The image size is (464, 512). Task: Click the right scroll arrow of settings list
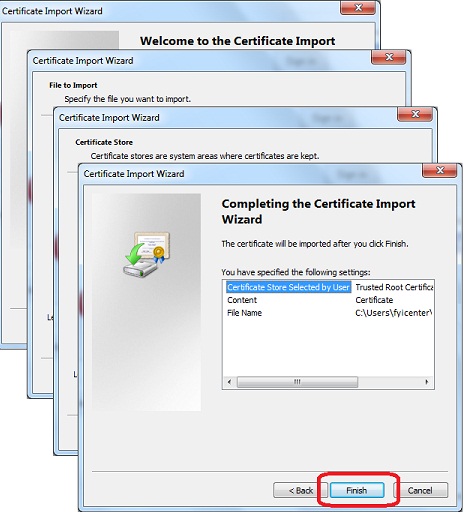click(427, 382)
